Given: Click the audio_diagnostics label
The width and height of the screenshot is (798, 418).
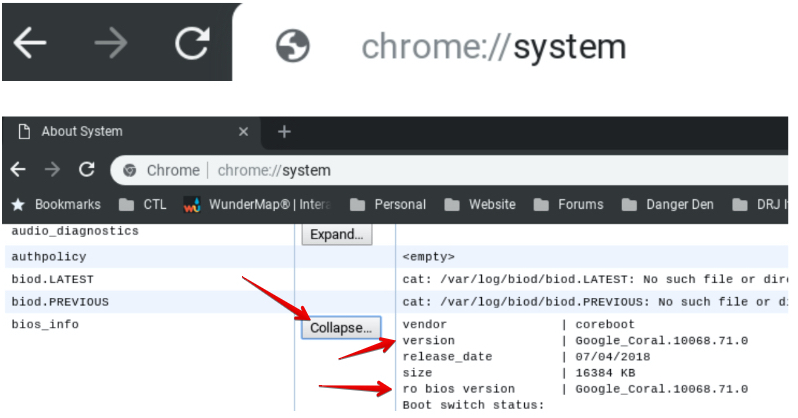Looking at the screenshot, I should pos(75,231).
